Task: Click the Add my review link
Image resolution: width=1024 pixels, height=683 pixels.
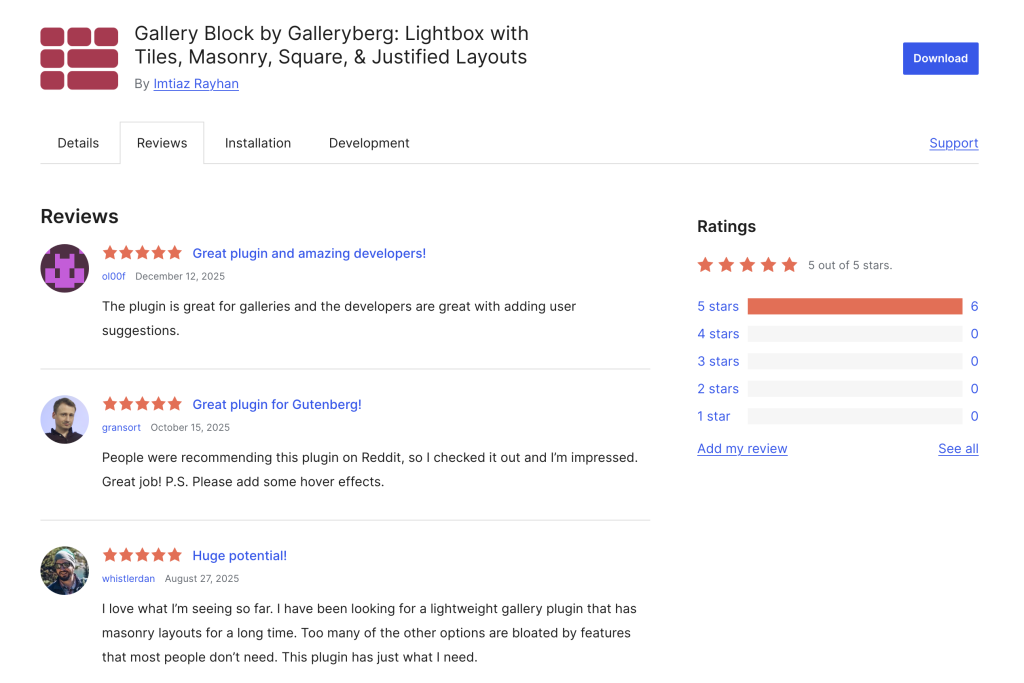Action: pyautogui.click(x=742, y=449)
